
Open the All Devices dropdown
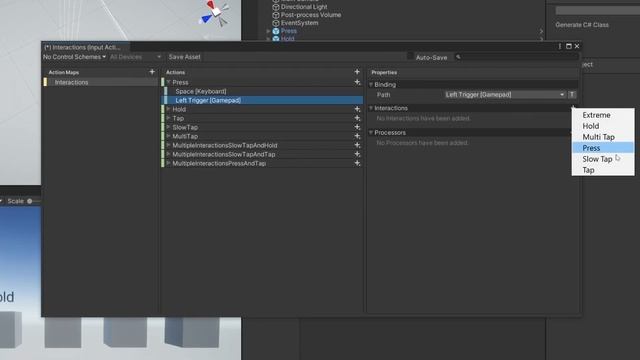coord(135,57)
